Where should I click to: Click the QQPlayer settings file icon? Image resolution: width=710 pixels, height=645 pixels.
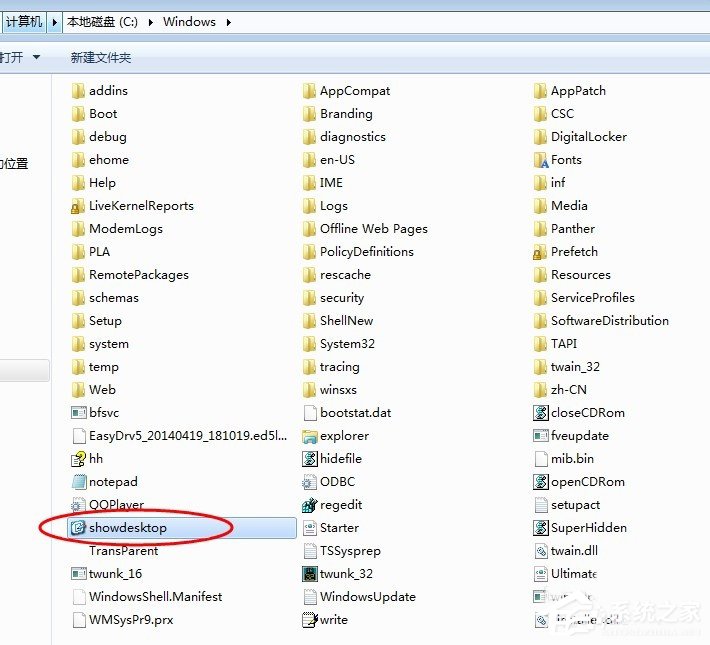pyautogui.click(x=79, y=505)
